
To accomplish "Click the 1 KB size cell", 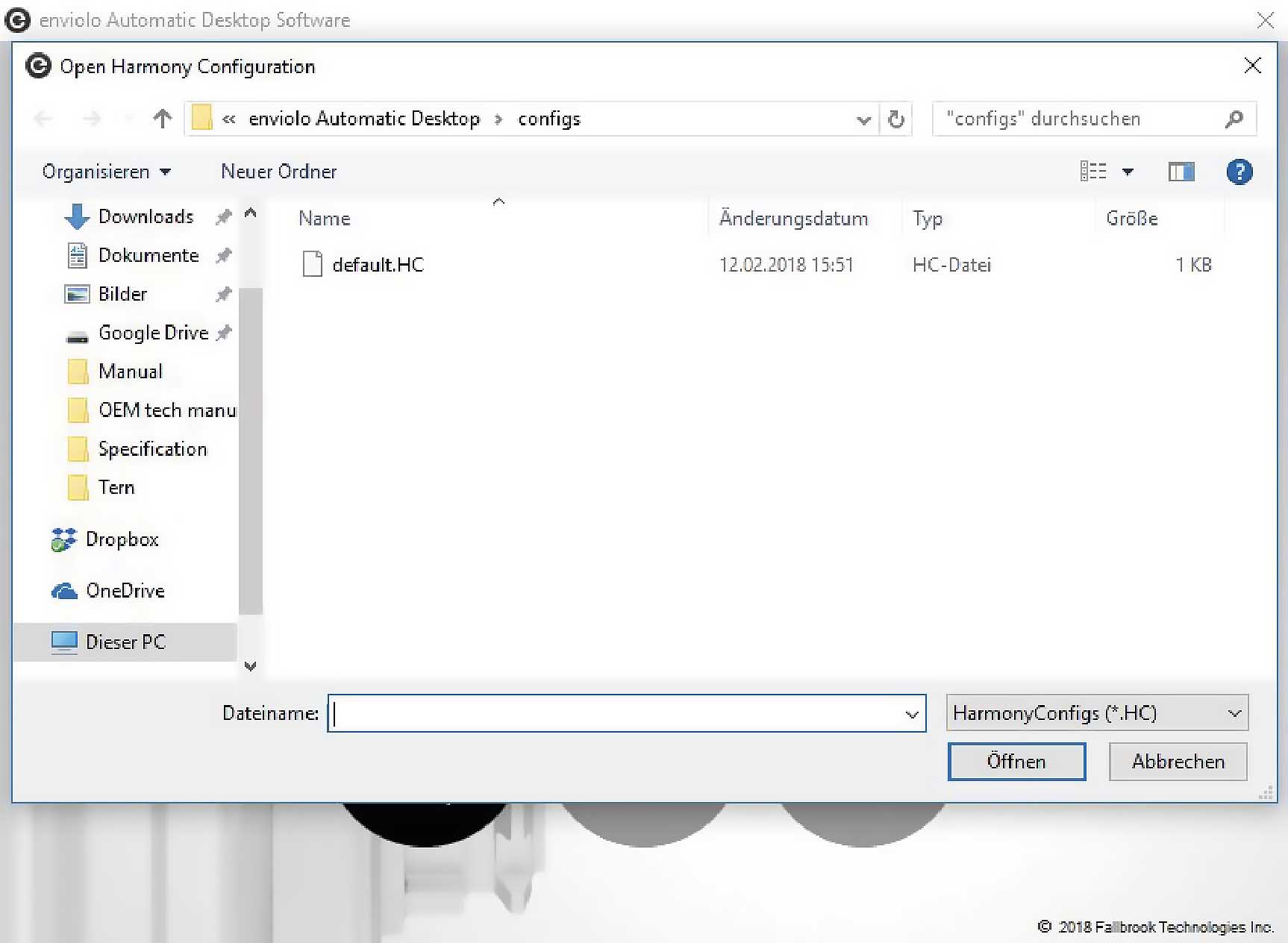I will (1193, 265).
